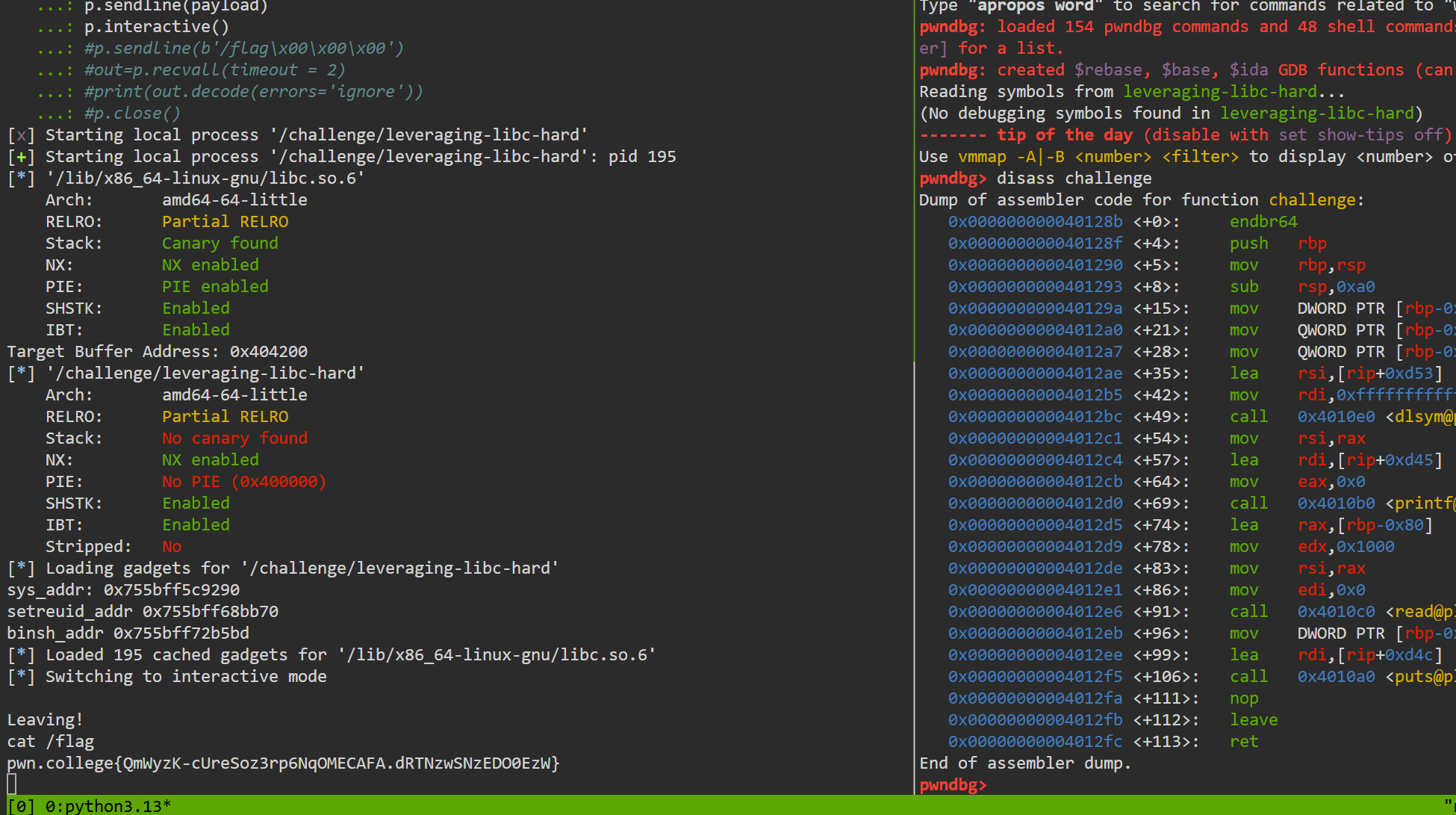Click the red 'No PIE (0x400000)' value
Viewport: 1456px width, 815px height.
point(244,482)
